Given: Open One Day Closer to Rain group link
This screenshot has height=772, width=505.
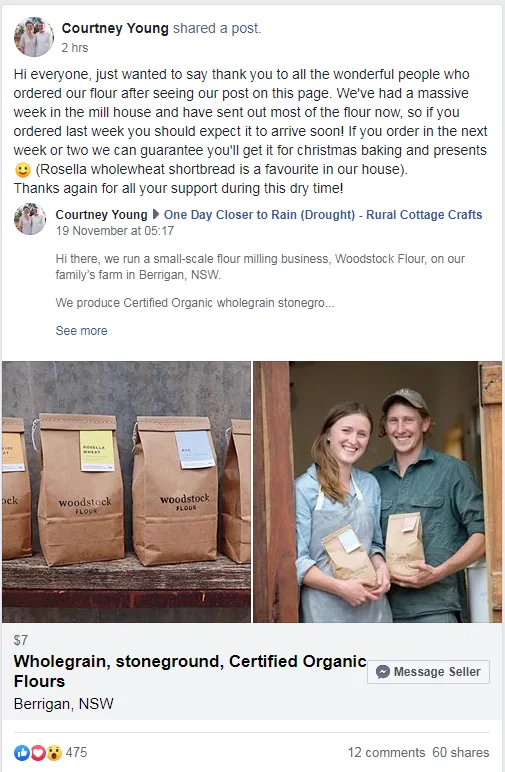Looking at the screenshot, I should coord(323,215).
